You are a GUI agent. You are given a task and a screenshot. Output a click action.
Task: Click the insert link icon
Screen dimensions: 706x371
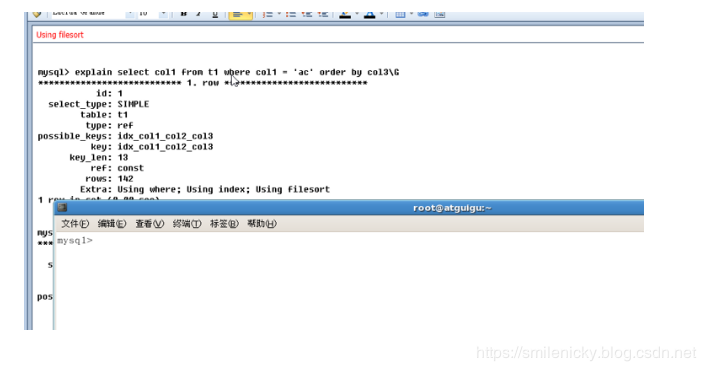point(423,14)
